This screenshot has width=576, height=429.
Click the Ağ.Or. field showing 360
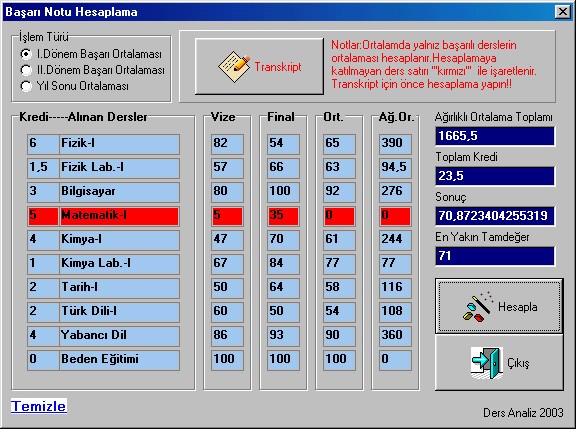[x=395, y=336]
